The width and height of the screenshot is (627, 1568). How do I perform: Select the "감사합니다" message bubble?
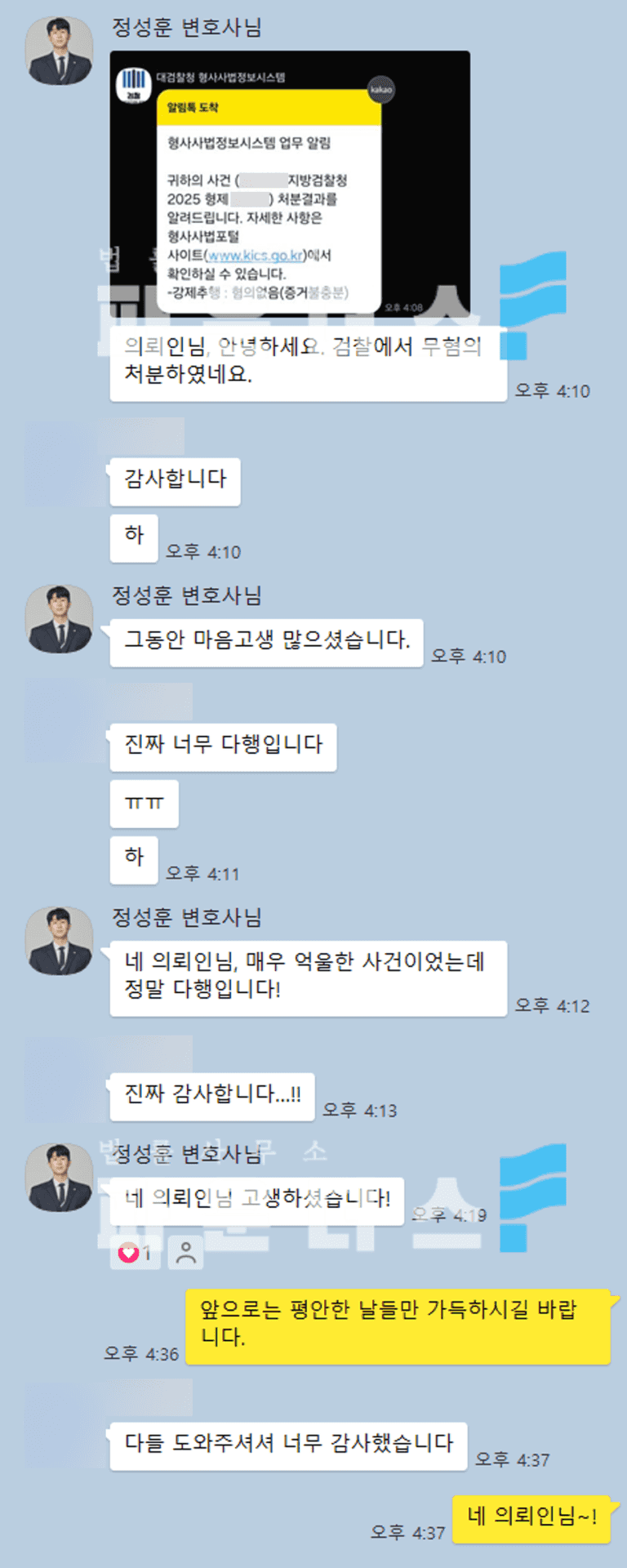(x=175, y=481)
